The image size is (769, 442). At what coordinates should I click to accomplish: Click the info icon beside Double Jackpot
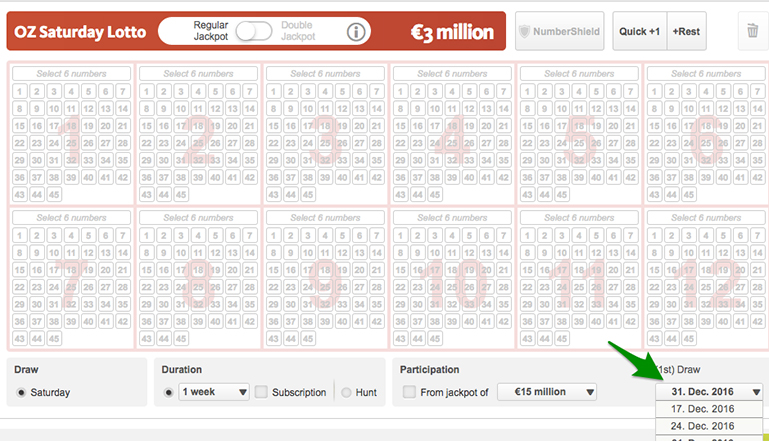click(x=356, y=32)
